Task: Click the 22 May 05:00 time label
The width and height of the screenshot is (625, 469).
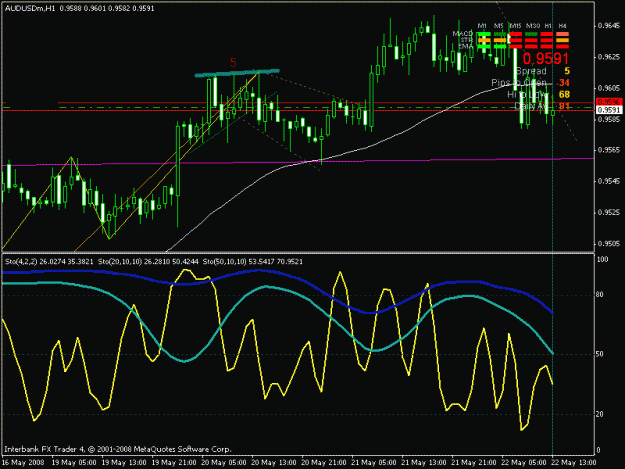Action: [x=524, y=463]
